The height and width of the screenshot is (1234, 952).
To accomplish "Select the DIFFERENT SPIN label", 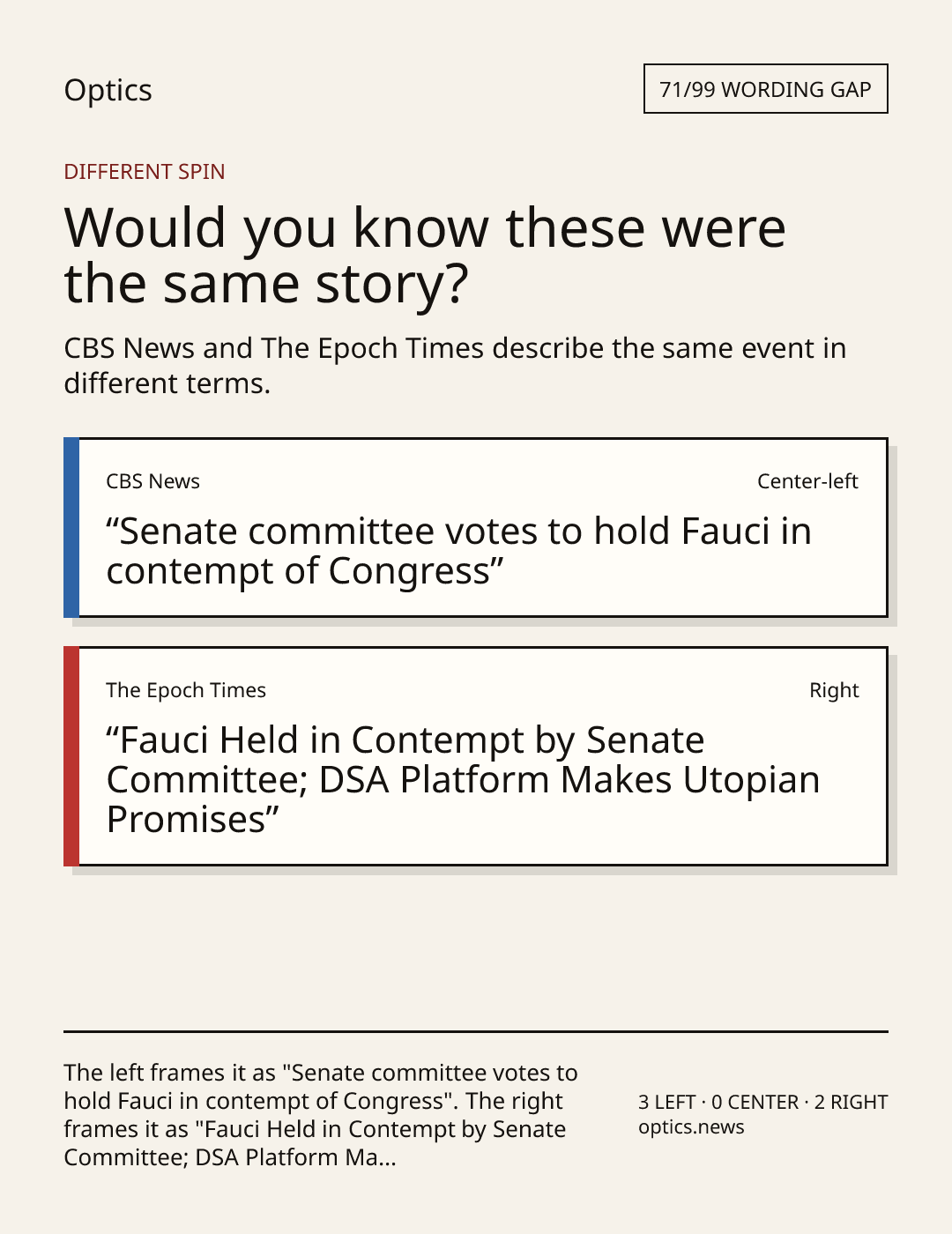I will coord(145,172).
